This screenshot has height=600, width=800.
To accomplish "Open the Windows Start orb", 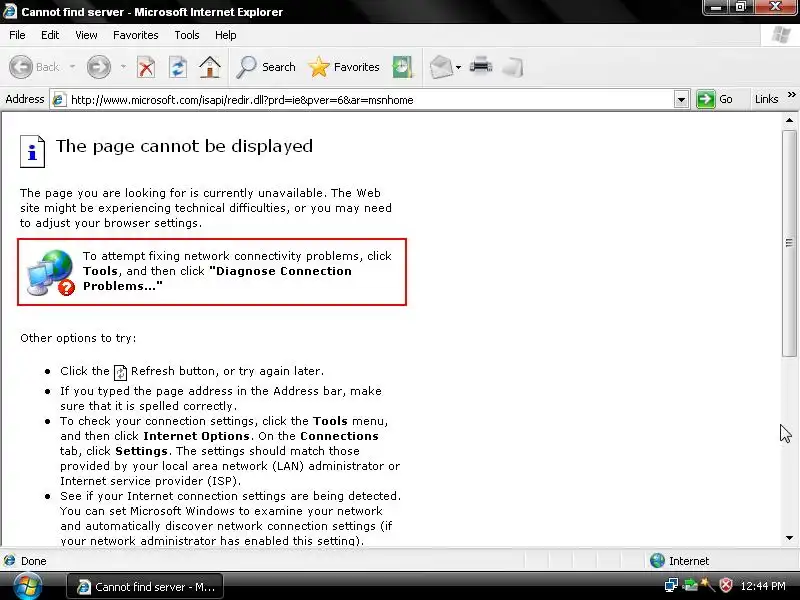I will click(x=28, y=586).
